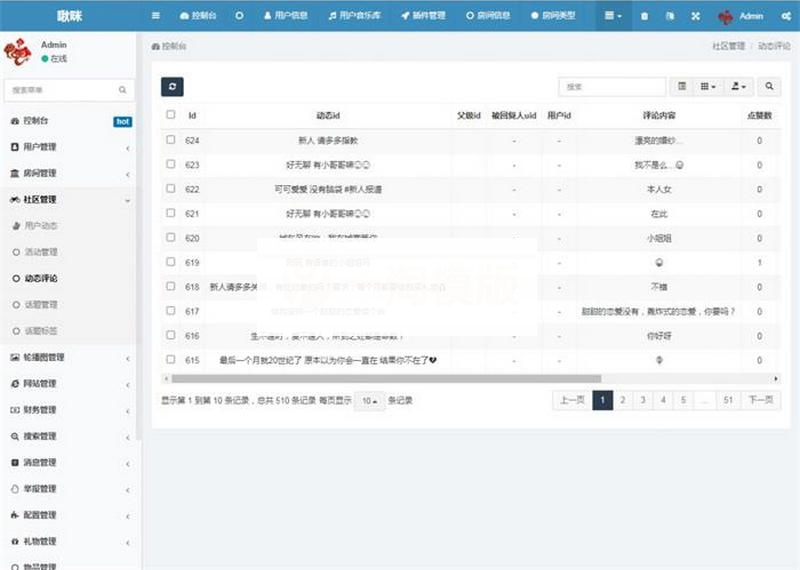Check the select-all header checkbox
The width and height of the screenshot is (800, 570).
tap(171, 115)
